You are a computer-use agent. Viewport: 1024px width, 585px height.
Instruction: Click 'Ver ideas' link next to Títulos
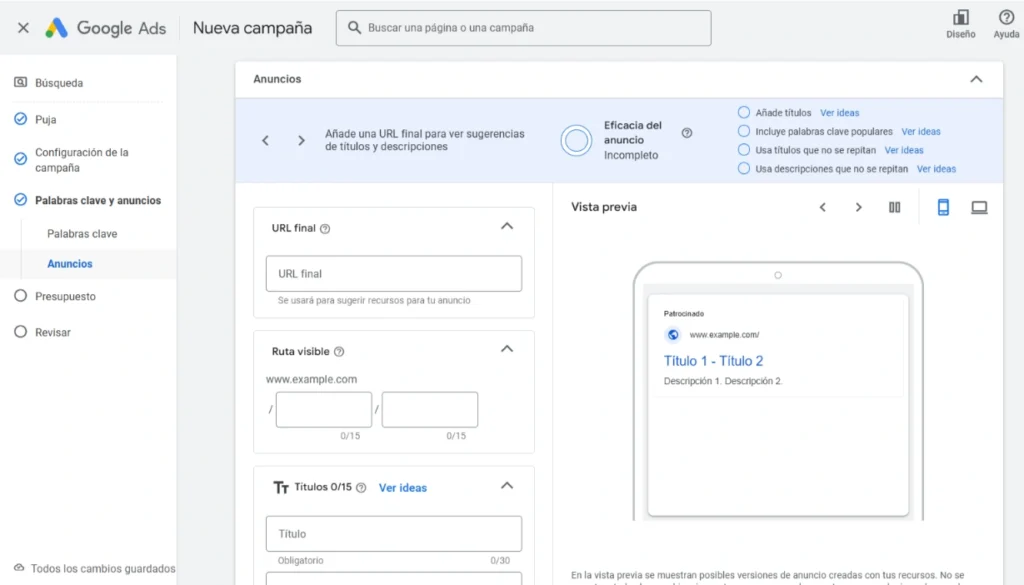click(402, 488)
